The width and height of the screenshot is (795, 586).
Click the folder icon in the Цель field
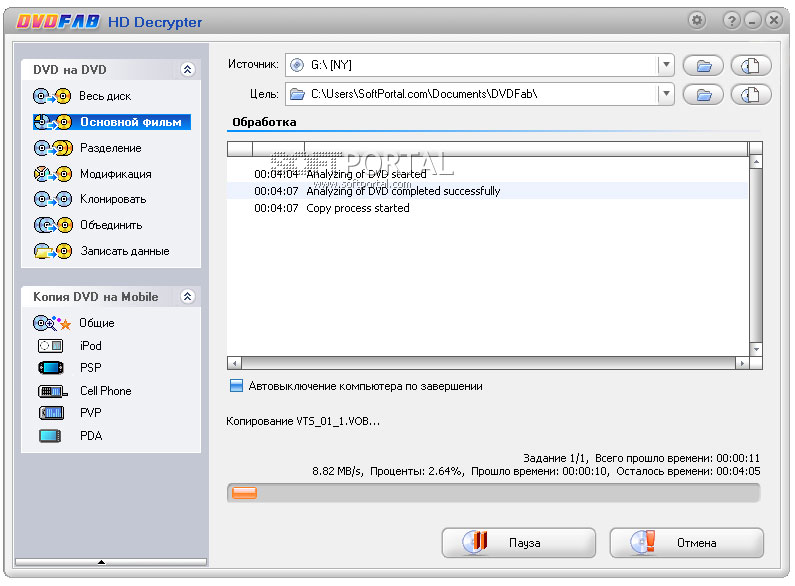(297, 94)
